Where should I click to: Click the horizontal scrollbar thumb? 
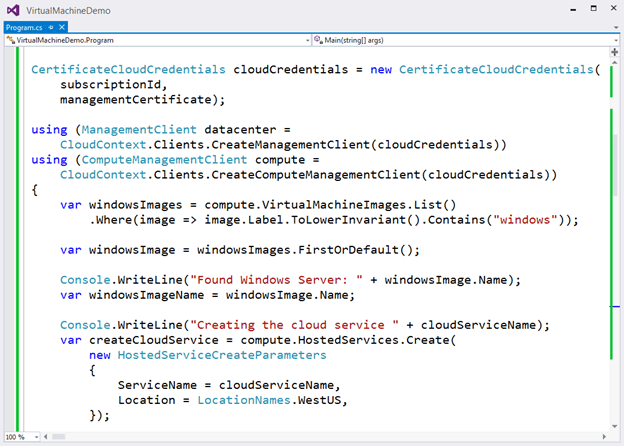[58, 437]
